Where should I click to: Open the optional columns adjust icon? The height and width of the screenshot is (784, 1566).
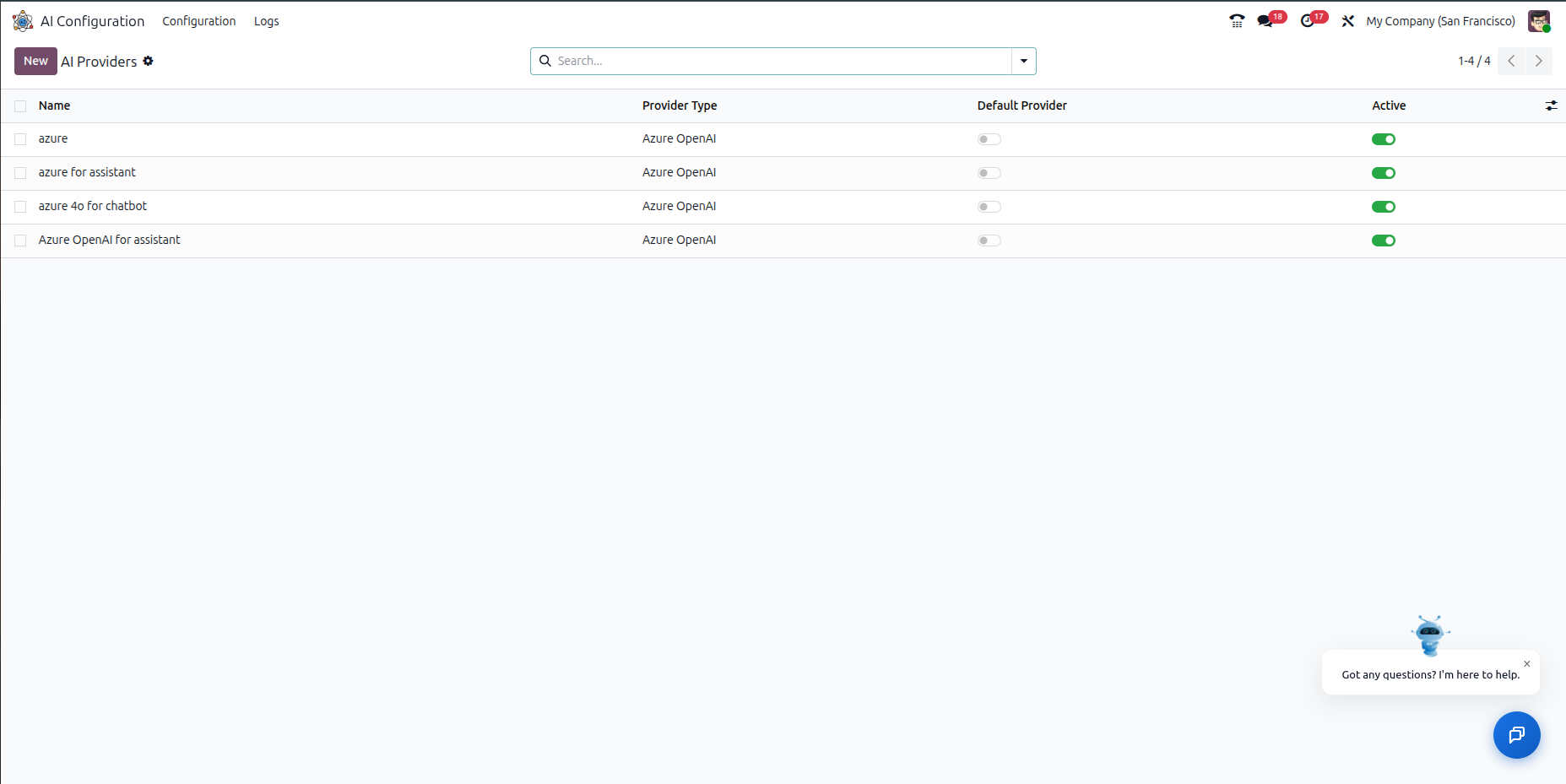[1551, 105]
